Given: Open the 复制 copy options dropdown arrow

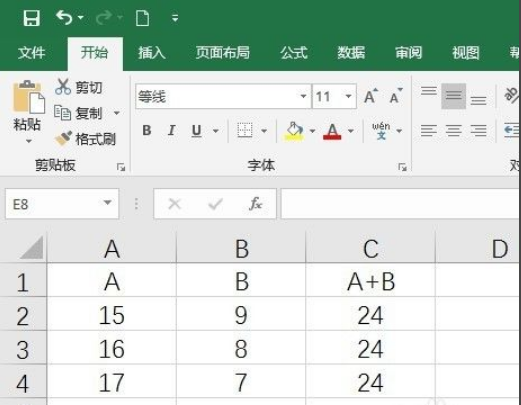Looking at the screenshot, I should point(117,113).
